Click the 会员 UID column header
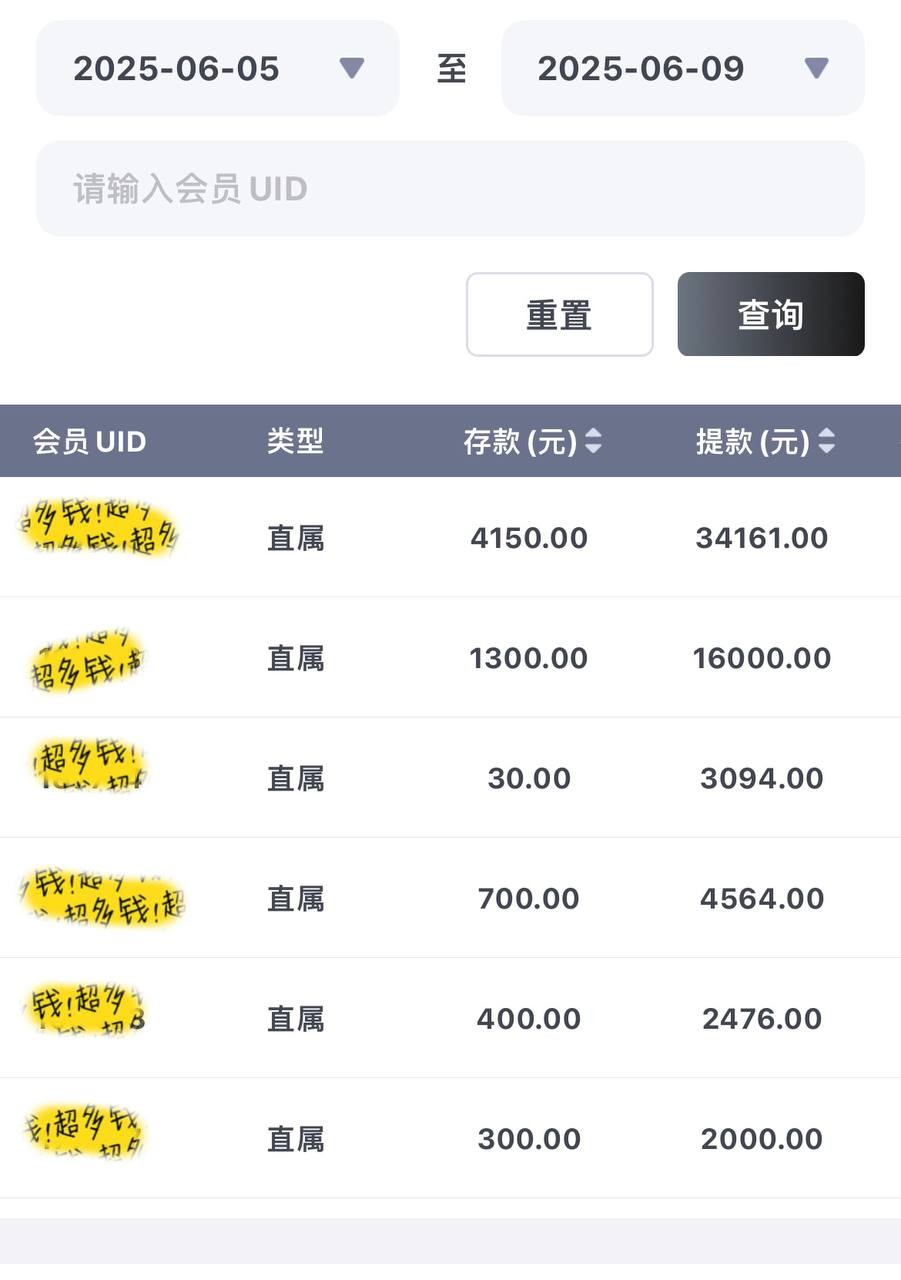The width and height of the screenshot is (901, 1280). tap(90, 441)
